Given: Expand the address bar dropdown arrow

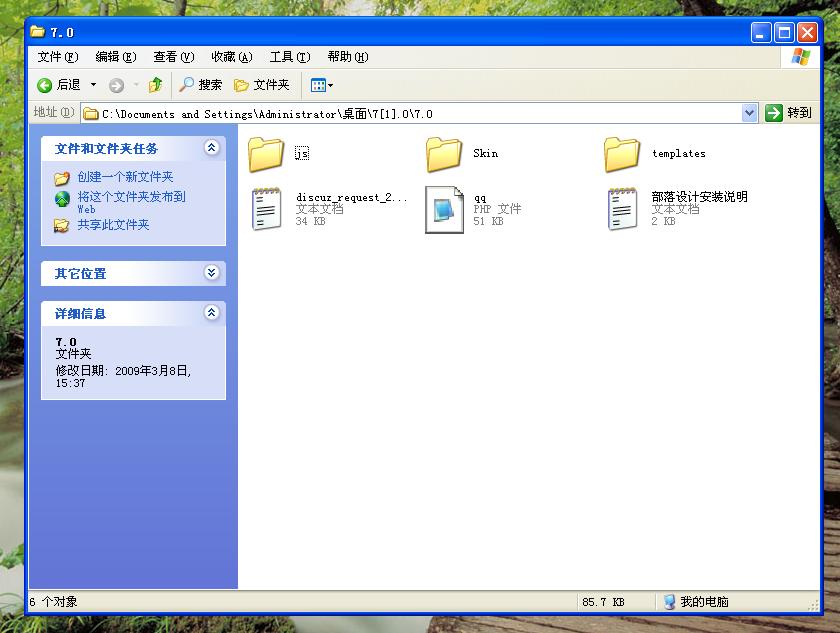Looking at the screenshot, I should (x=749, y=113).
